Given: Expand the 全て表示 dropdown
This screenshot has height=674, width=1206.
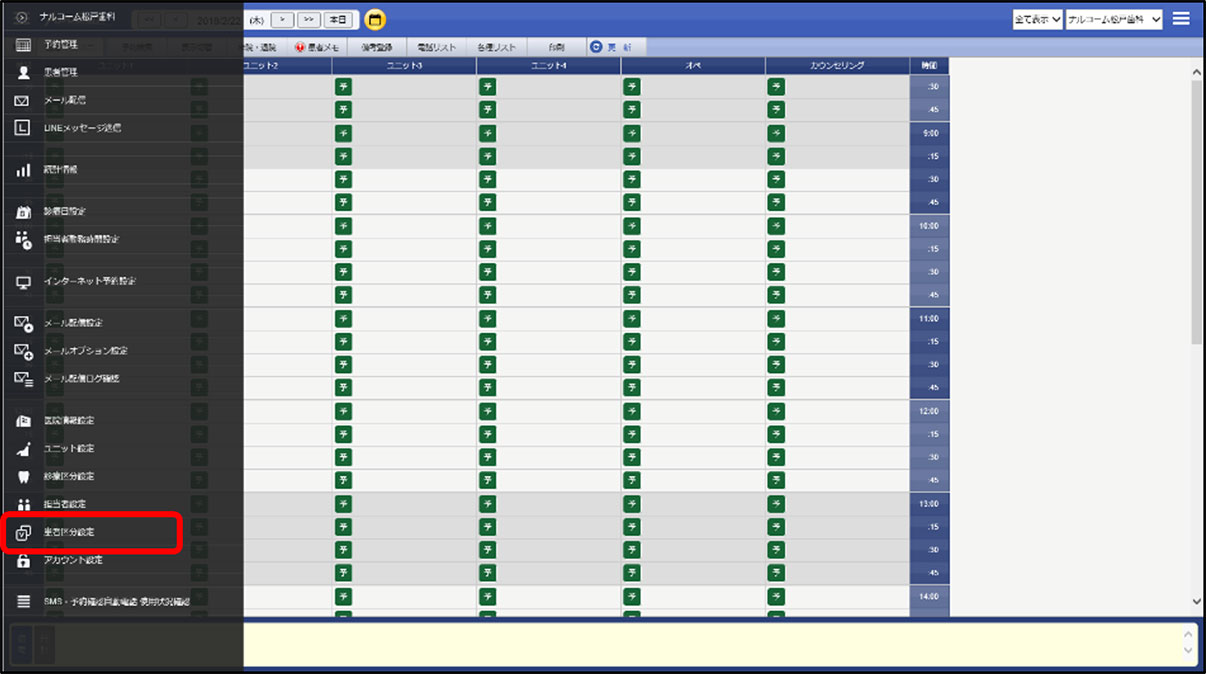Looking at the screenshot, I should tap(1037, 19).
